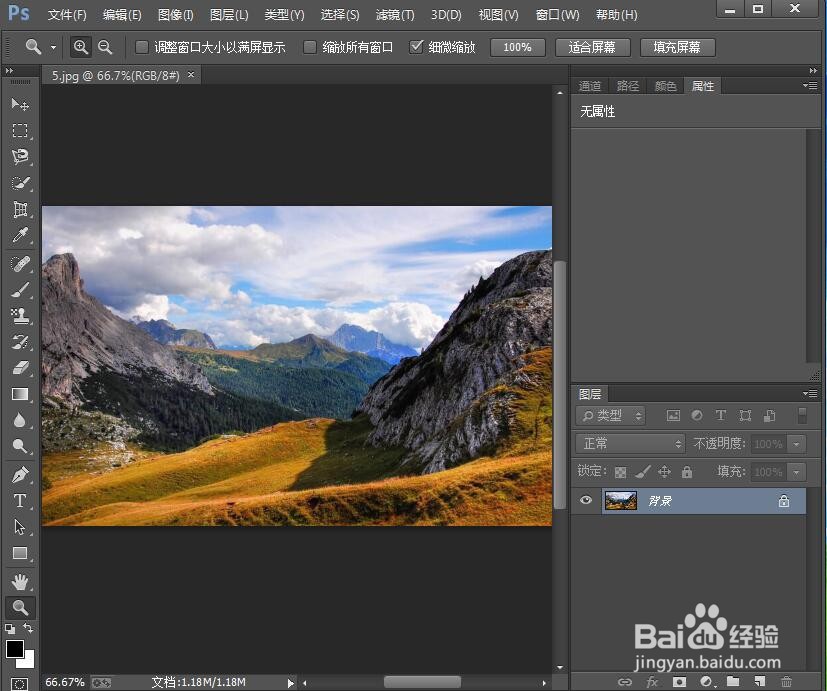
Task: Click the delete layer trash icon
Action: point(786,682)
